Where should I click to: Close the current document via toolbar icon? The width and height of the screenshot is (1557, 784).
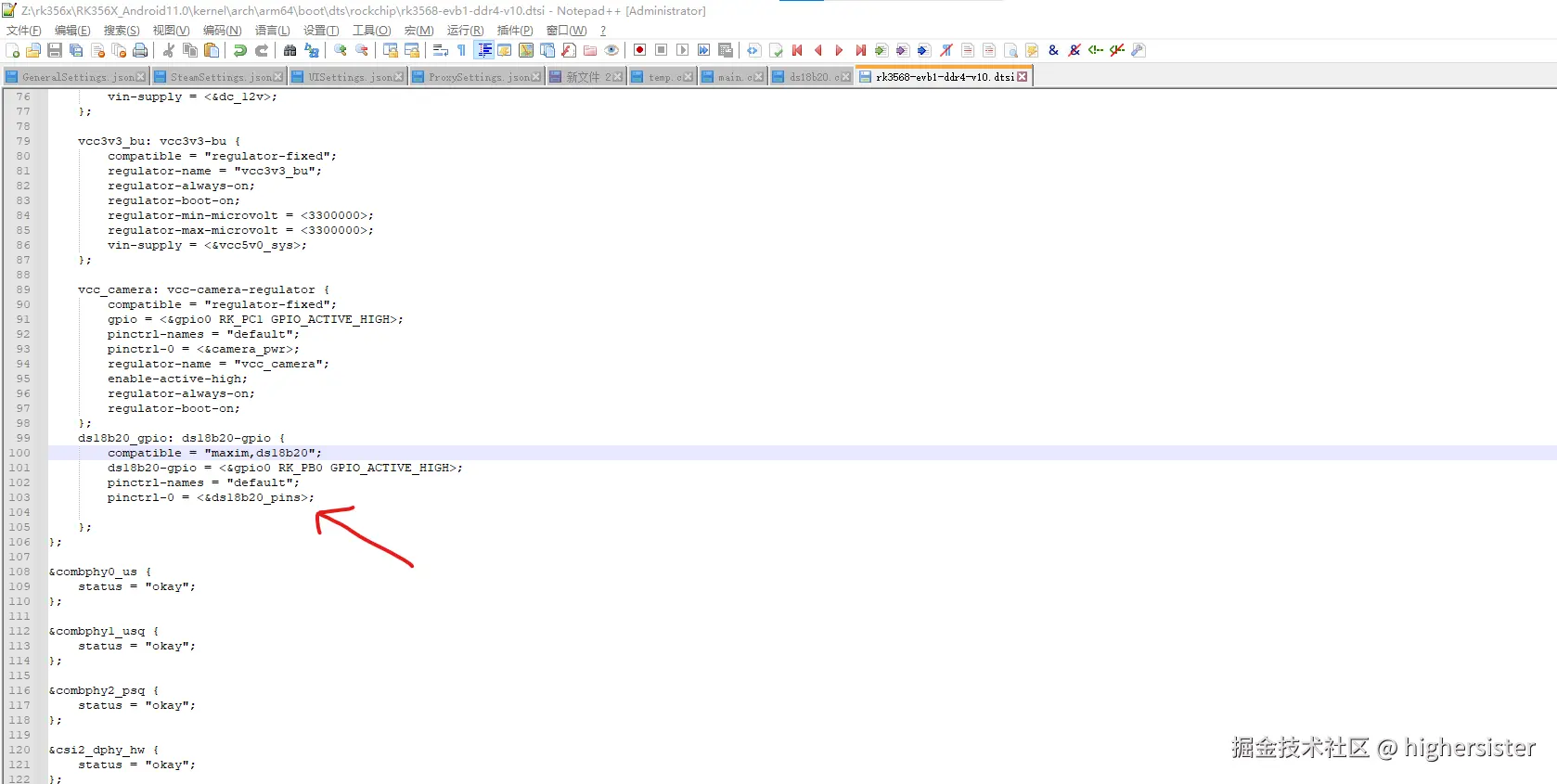[97, 50]
